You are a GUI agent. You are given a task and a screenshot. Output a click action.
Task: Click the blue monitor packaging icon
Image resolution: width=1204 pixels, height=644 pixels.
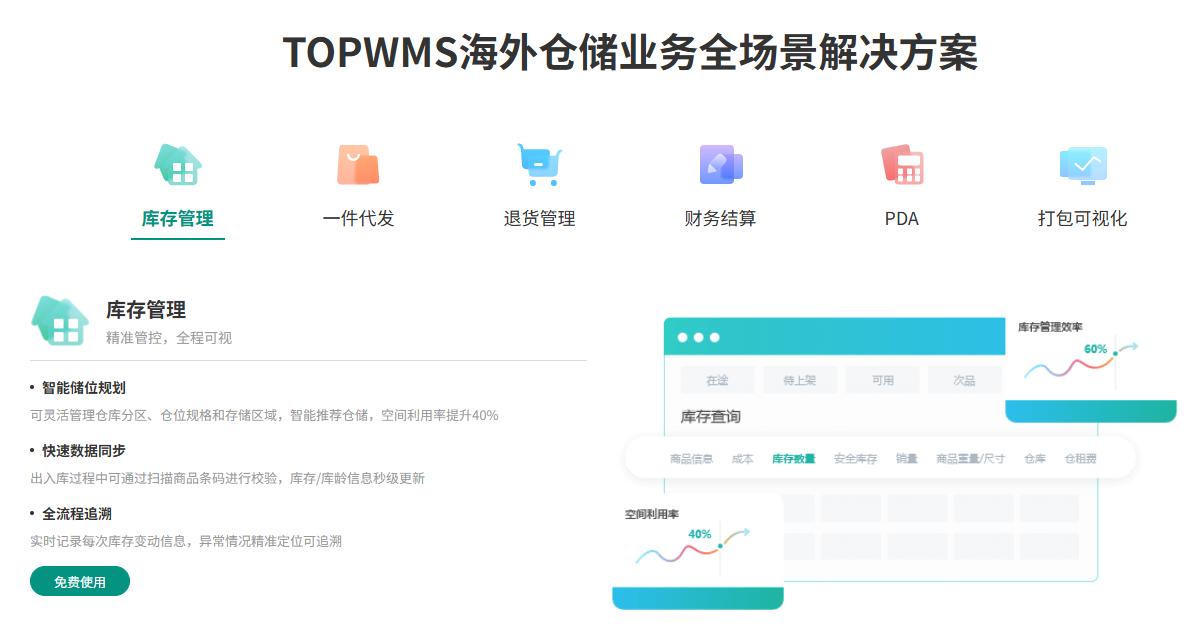point(1082,165)
